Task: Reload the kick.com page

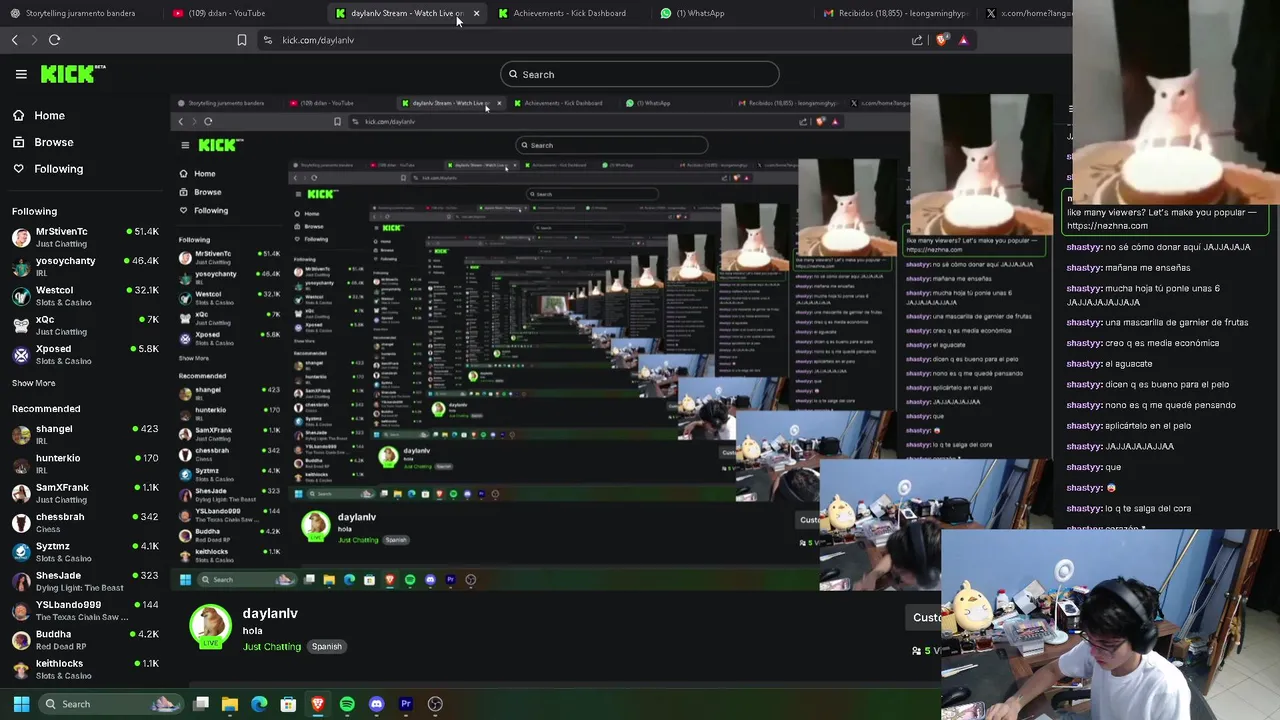Action: [x=55, y=40]
